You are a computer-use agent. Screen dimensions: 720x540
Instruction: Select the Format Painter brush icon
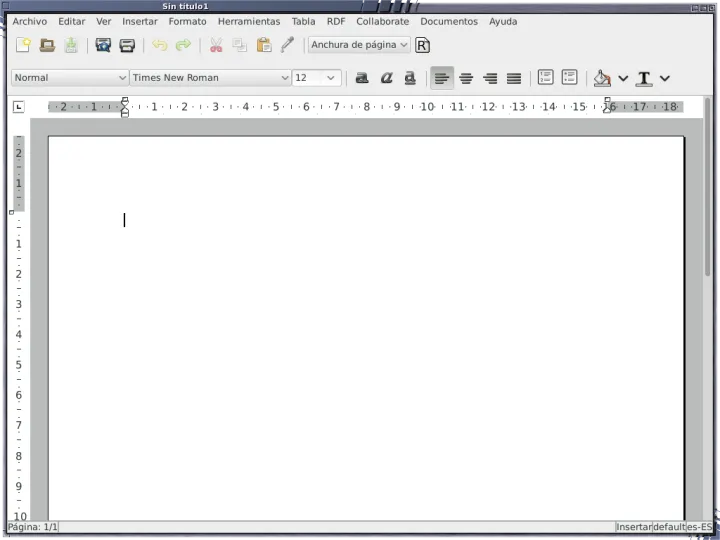click(x=288, y=45)
